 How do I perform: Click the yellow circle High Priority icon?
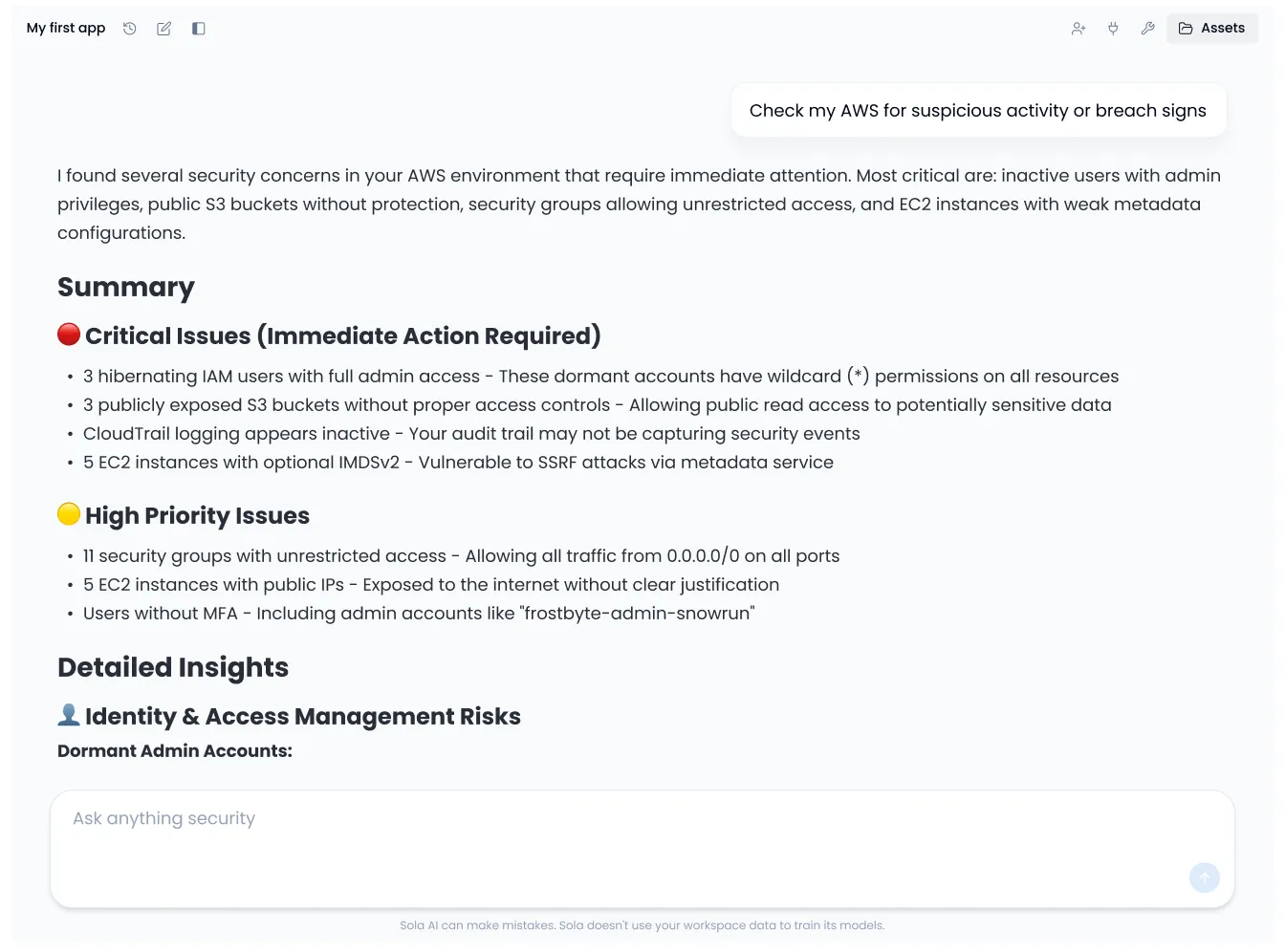(69, 514)
